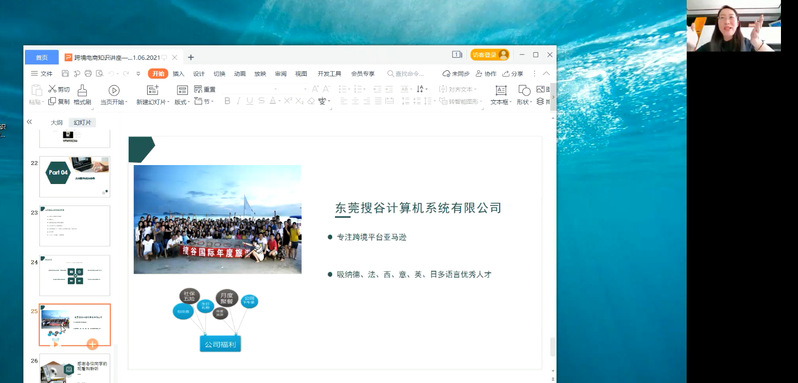Click the guest login (访客登录) button

click(490, 54)
